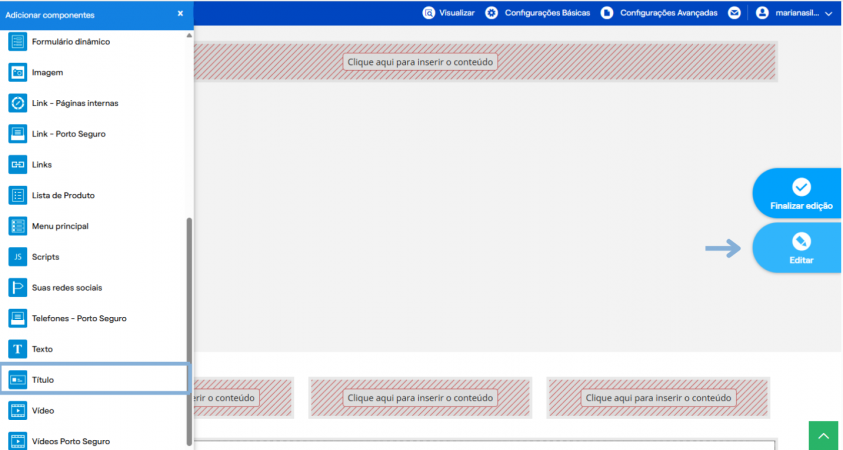Open the Visualizar menu label
This screenshot has width=843, height=450.
tap(457, 13)
